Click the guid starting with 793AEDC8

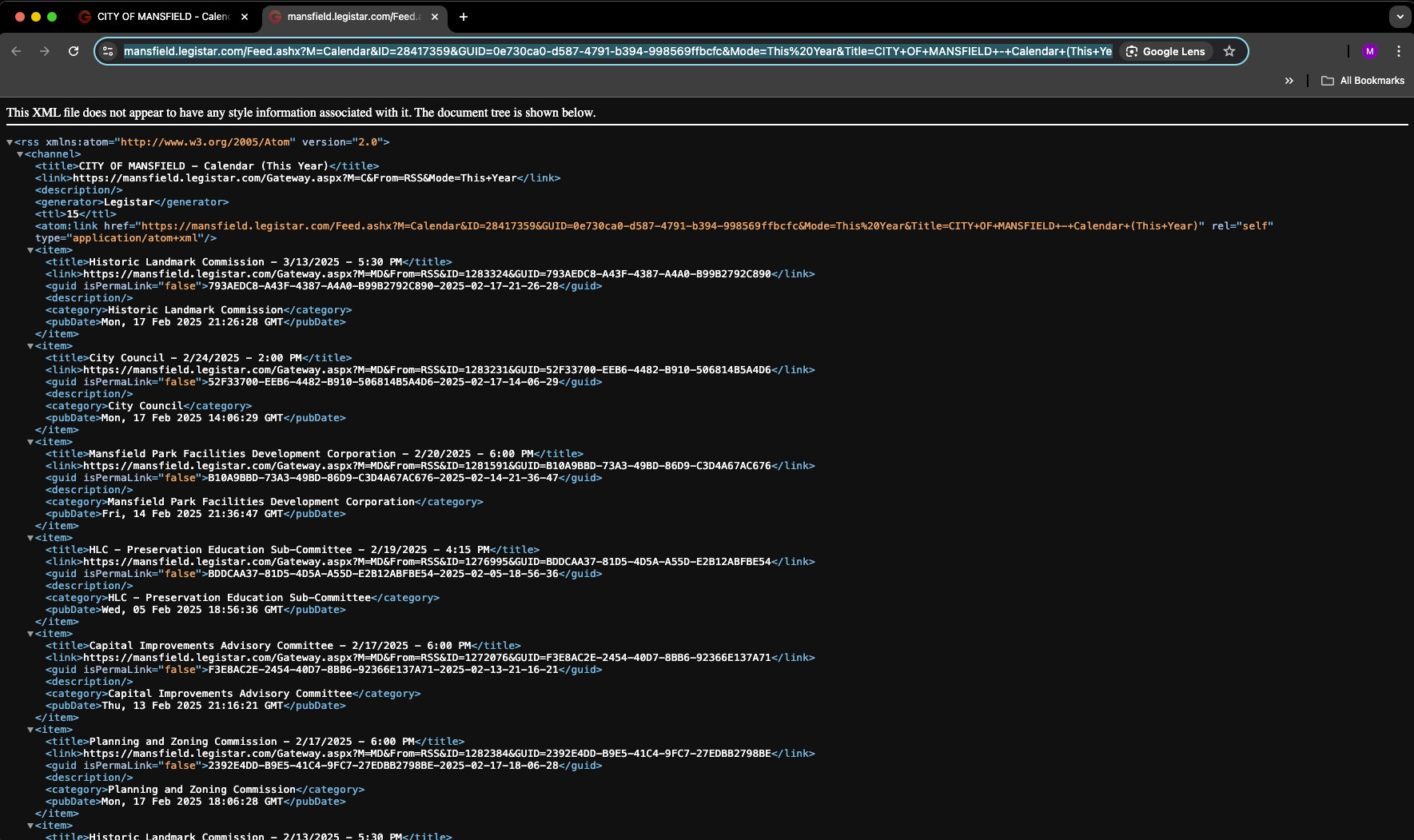point(384,286)
